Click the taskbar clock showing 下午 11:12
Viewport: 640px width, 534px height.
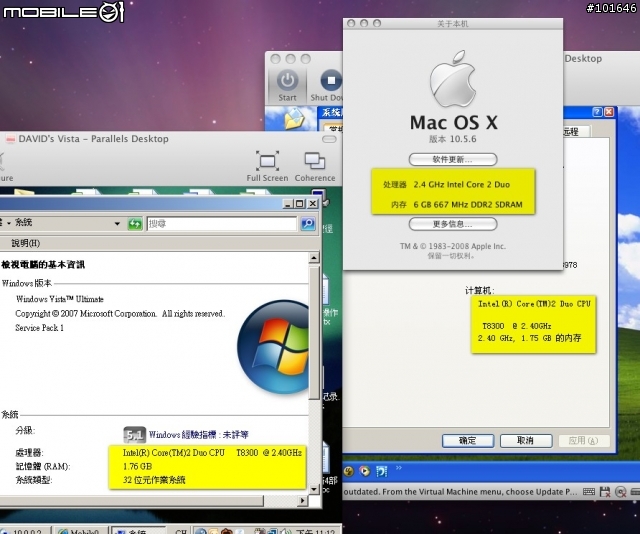coord(316,531)
